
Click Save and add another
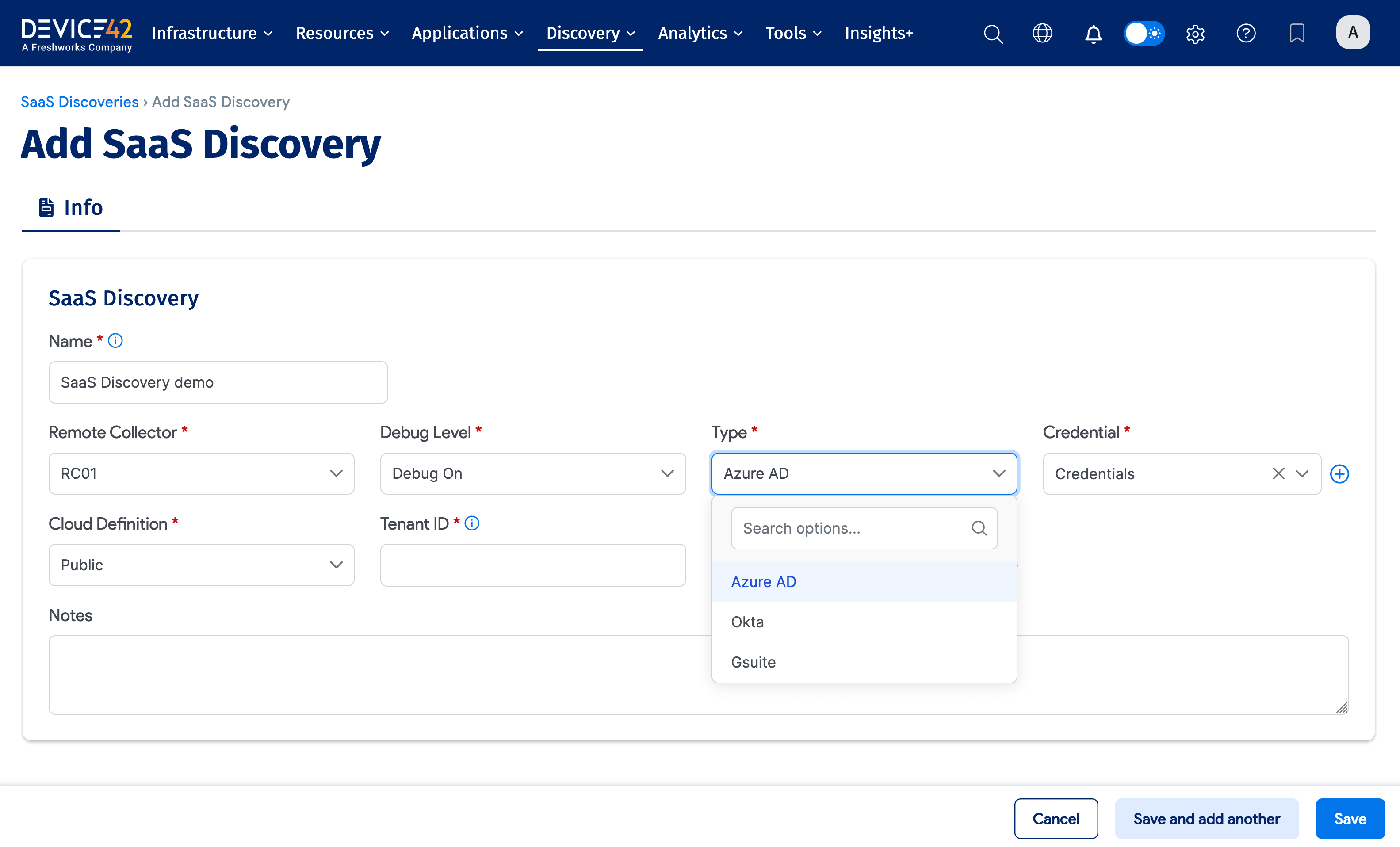1206,818
